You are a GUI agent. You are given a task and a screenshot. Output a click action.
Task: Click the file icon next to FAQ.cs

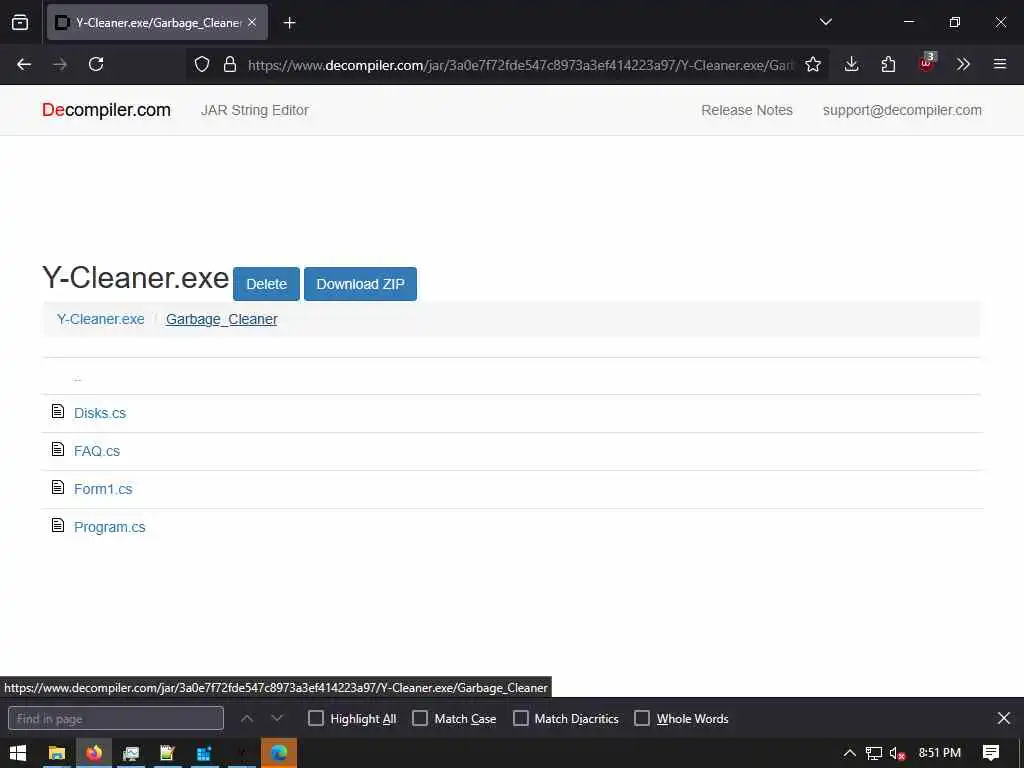tap(58, 449)
